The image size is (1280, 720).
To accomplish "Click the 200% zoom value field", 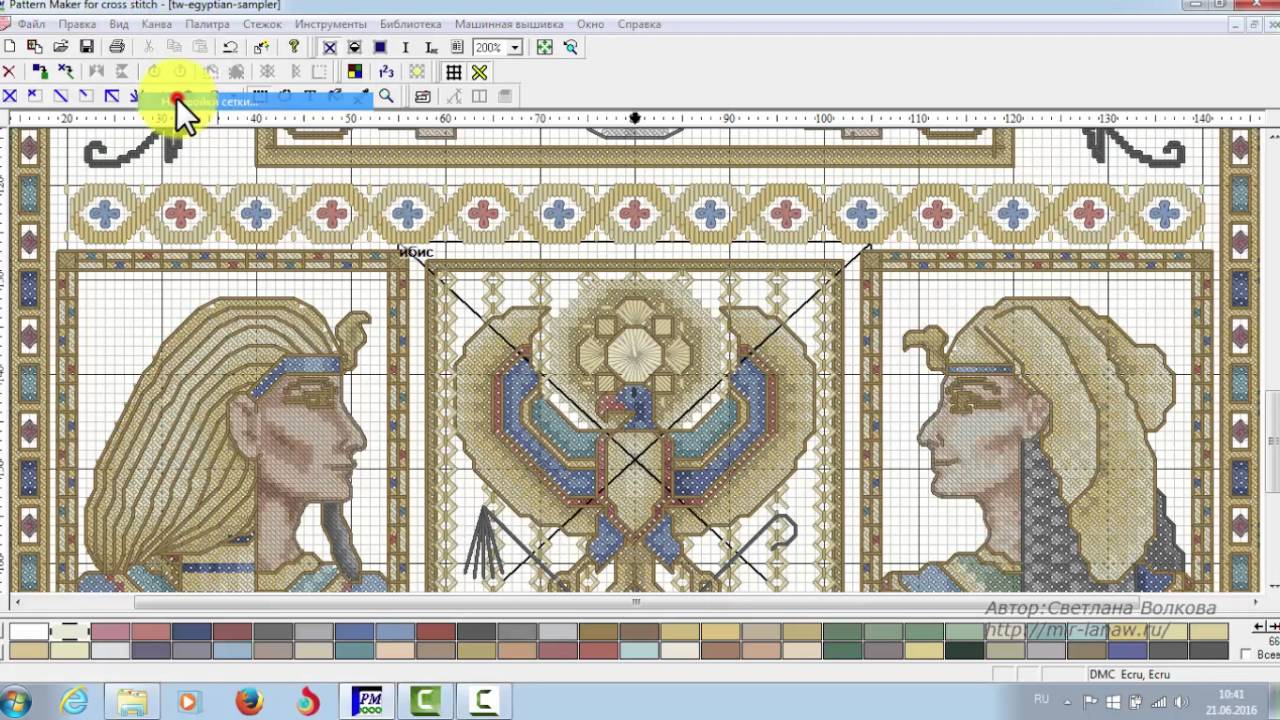I will tap(490, 47).
